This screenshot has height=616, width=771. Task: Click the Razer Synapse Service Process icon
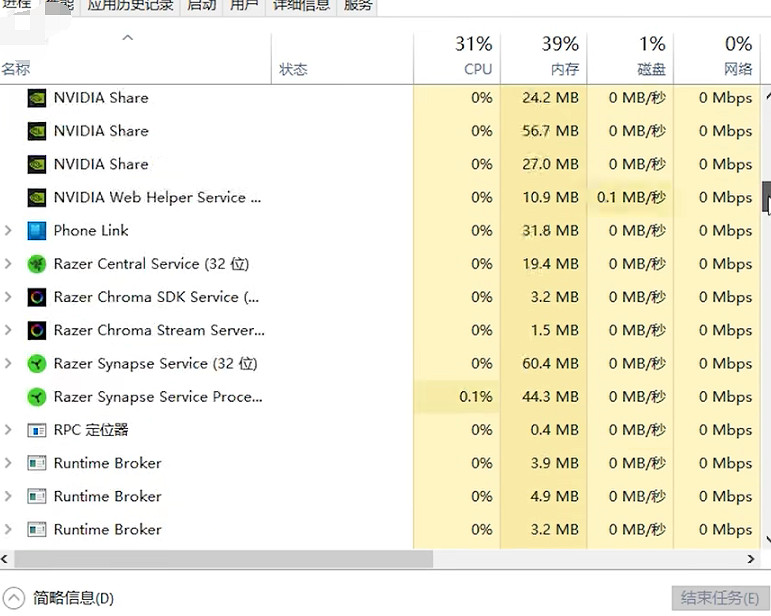[37, 397]
